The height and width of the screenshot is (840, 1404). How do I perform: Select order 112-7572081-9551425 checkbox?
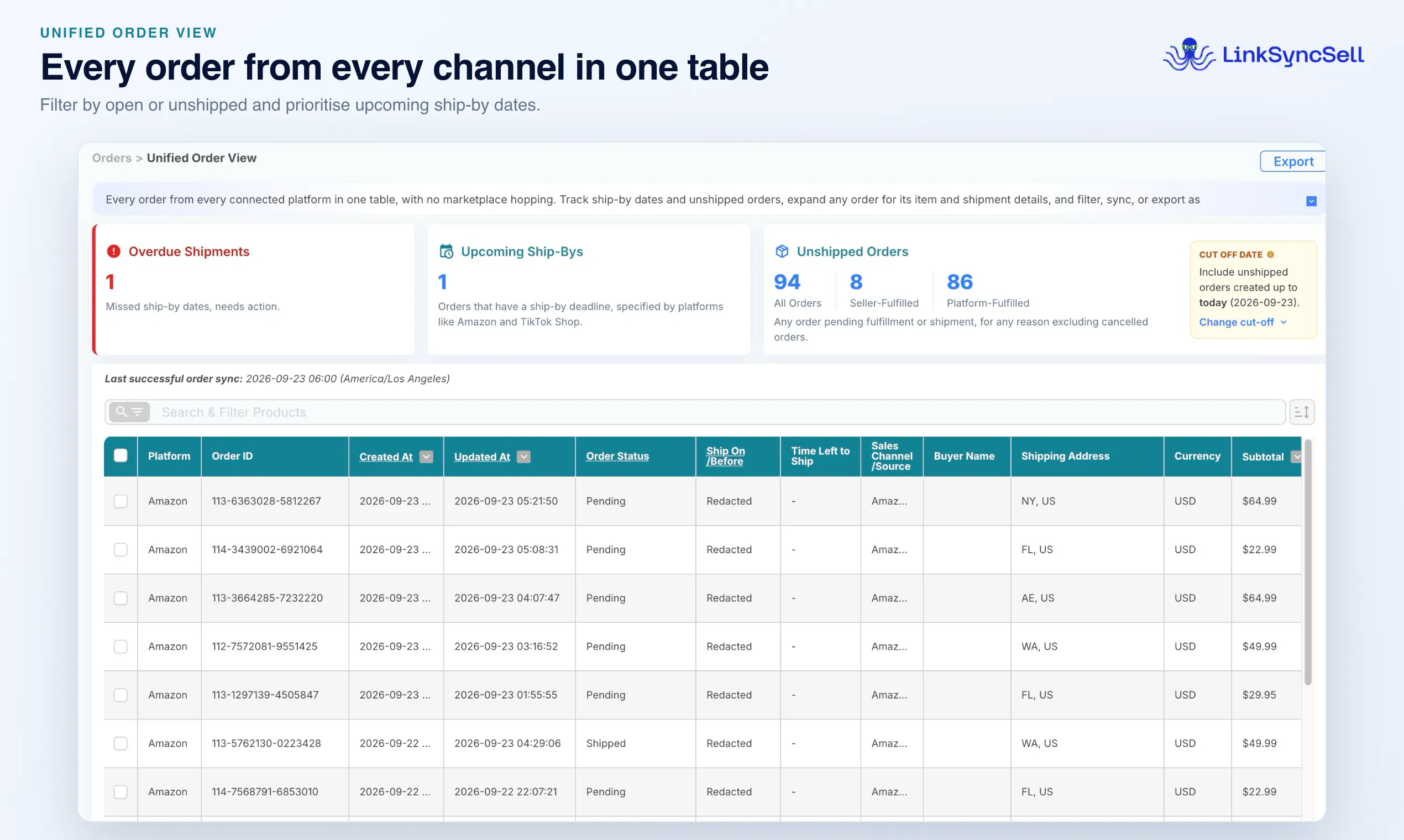point(121,647)
